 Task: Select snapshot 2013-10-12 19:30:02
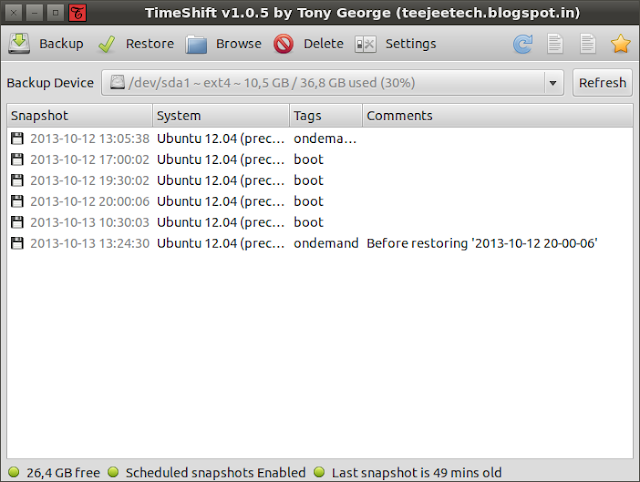(x=90, y=180)
